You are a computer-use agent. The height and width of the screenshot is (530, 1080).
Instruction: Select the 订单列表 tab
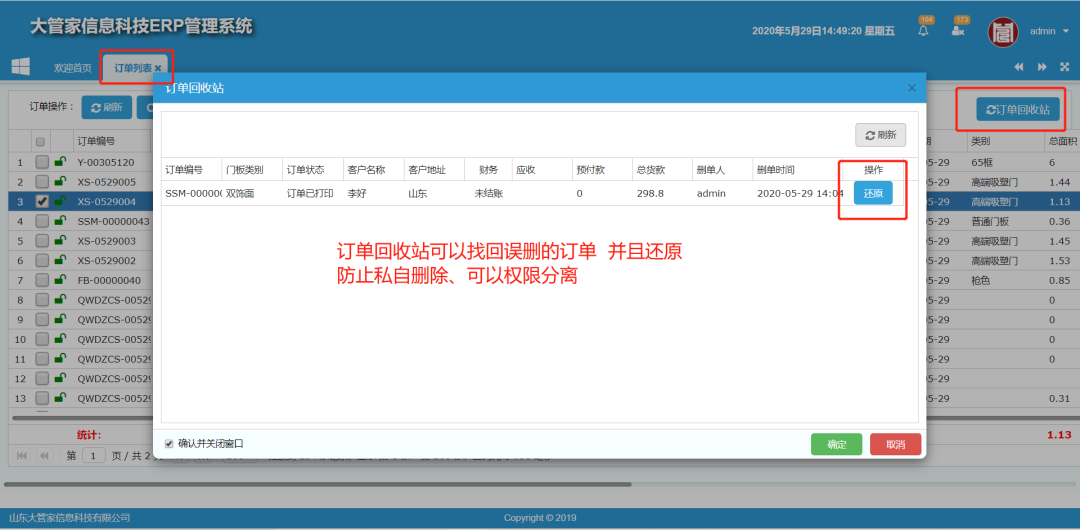pos(132,68)
